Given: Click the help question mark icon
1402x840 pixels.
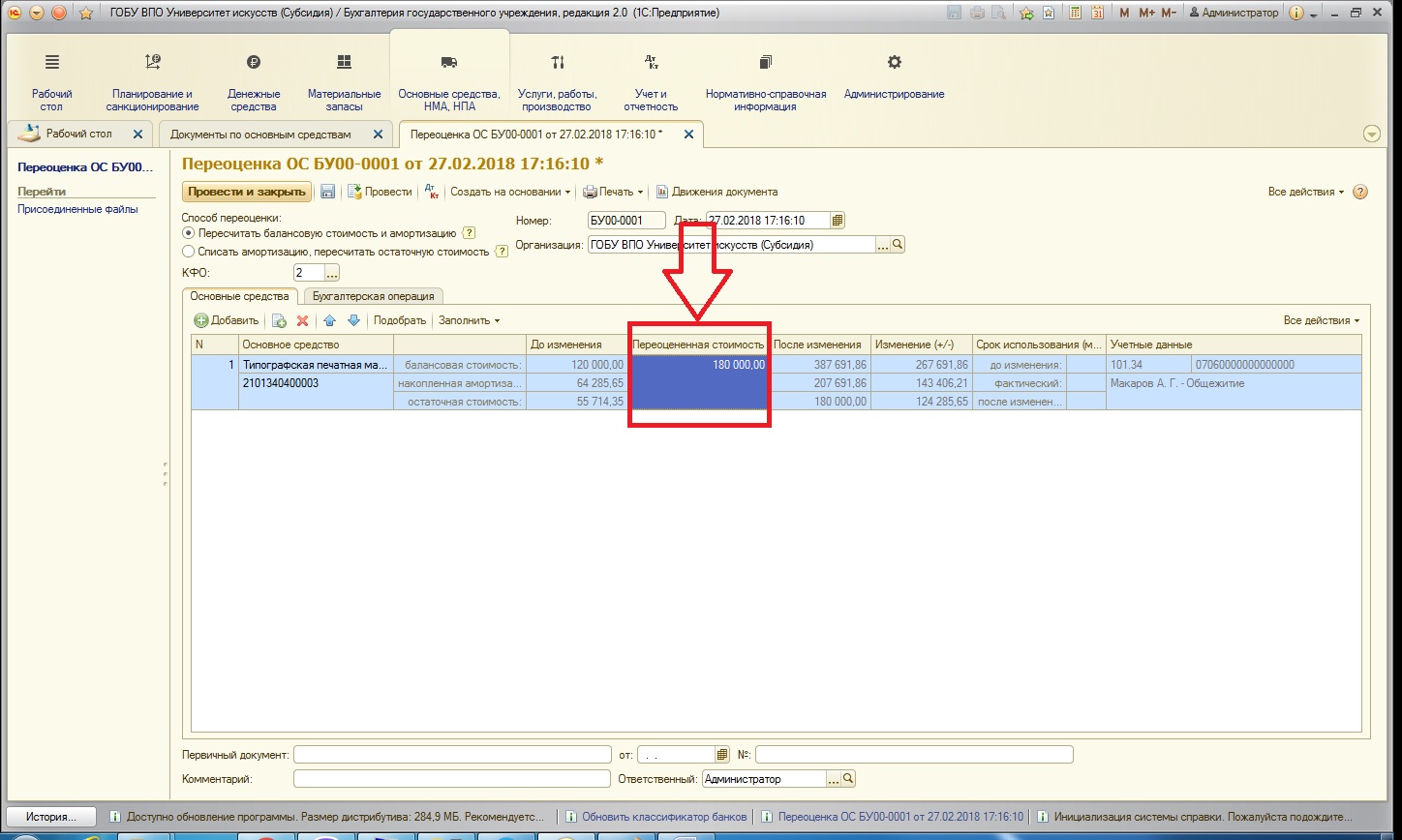Looking at the screenshot, I should click(x=1360, y=192).
